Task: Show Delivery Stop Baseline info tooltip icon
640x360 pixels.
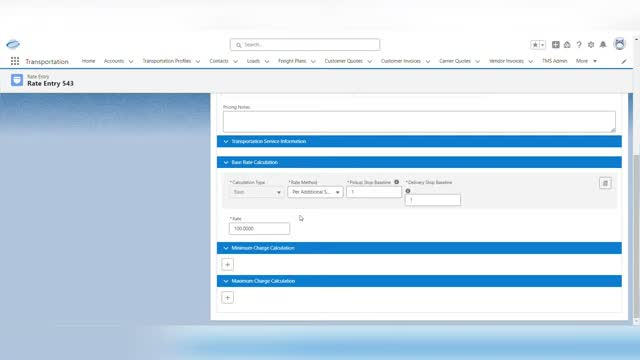Action: (408, 191)
